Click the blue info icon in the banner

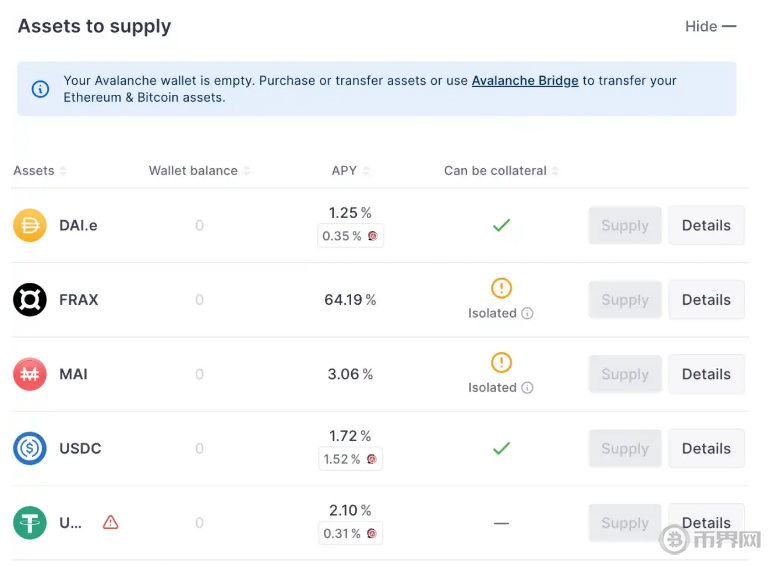click(40, 89)
